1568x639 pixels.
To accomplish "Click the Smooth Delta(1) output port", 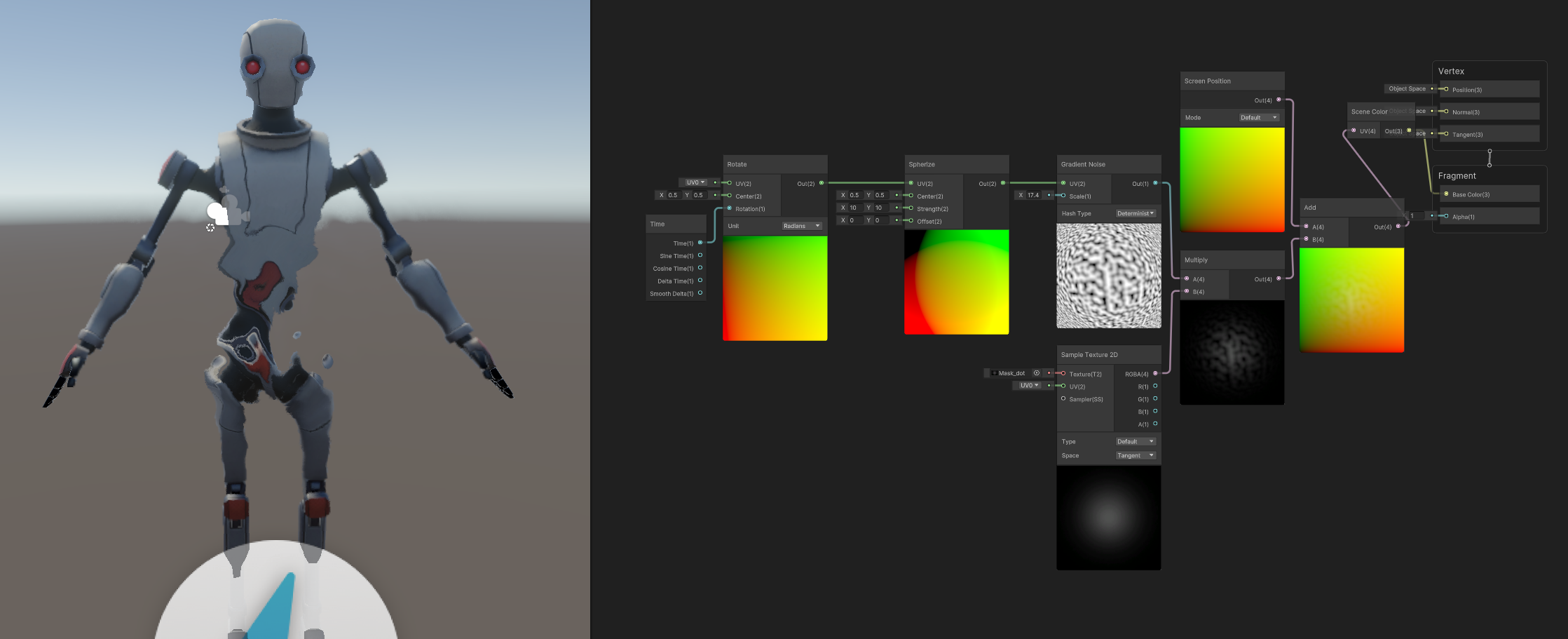I will (x=700, y=293).
